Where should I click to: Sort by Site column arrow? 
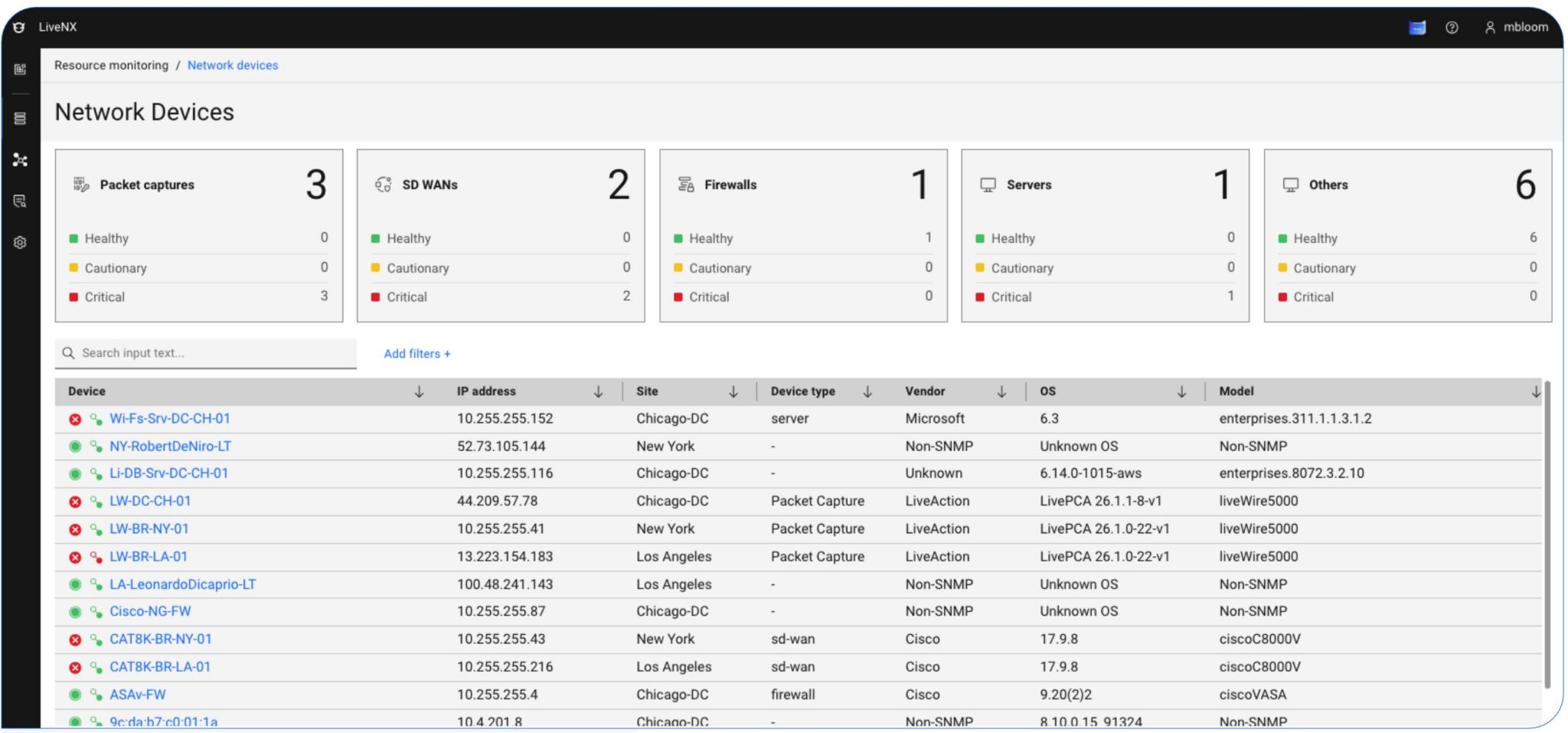(x=733, y=391)
